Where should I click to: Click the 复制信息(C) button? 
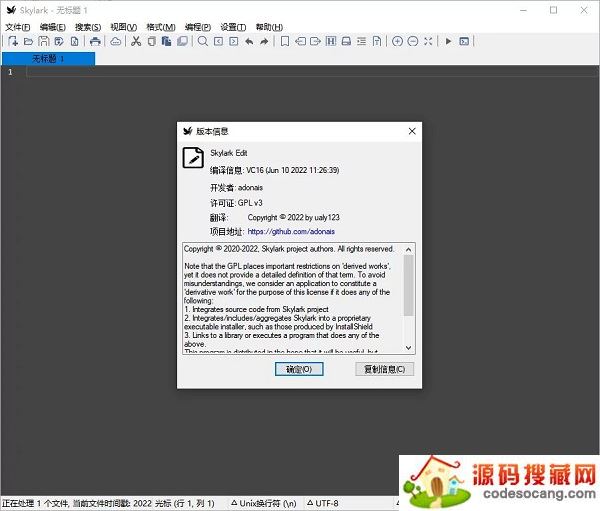(x=384, y=369)
